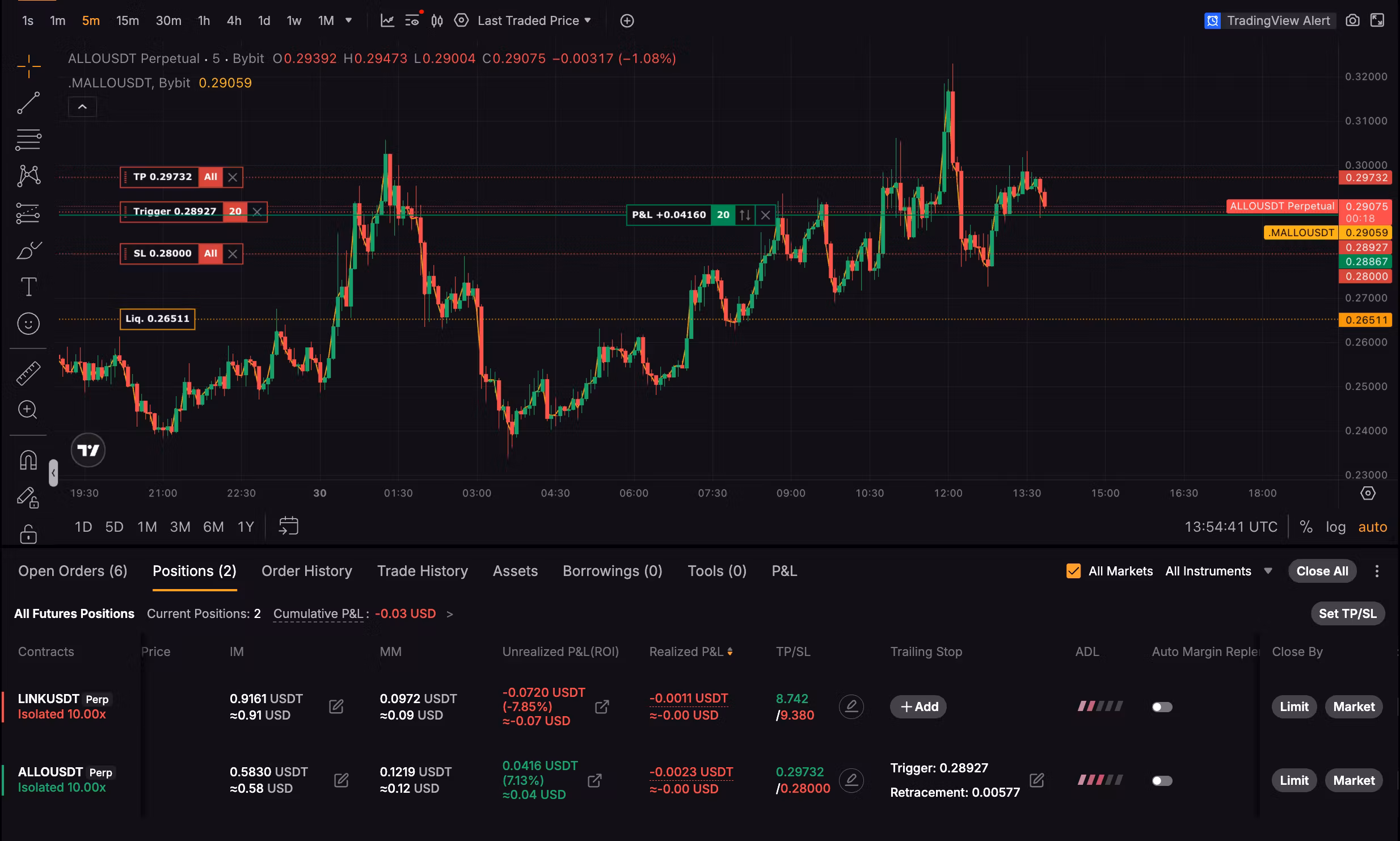
Task: Toggle the magnet mode icon
Action: pyautogui.click(x=28, y=460)
